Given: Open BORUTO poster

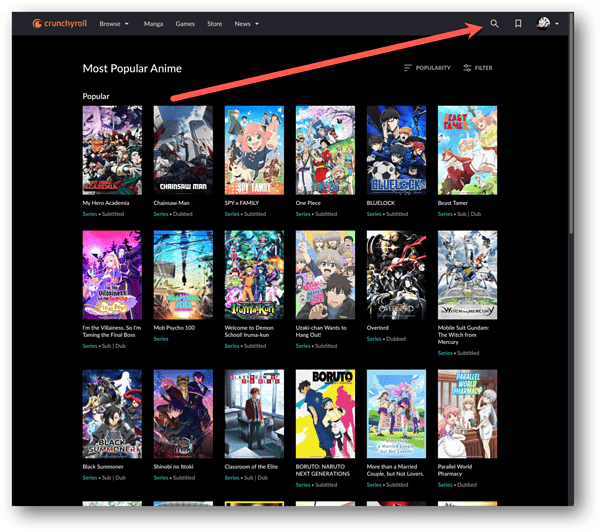Looking at the screenshot, I should pyautogui.click(x=325, y=414).
